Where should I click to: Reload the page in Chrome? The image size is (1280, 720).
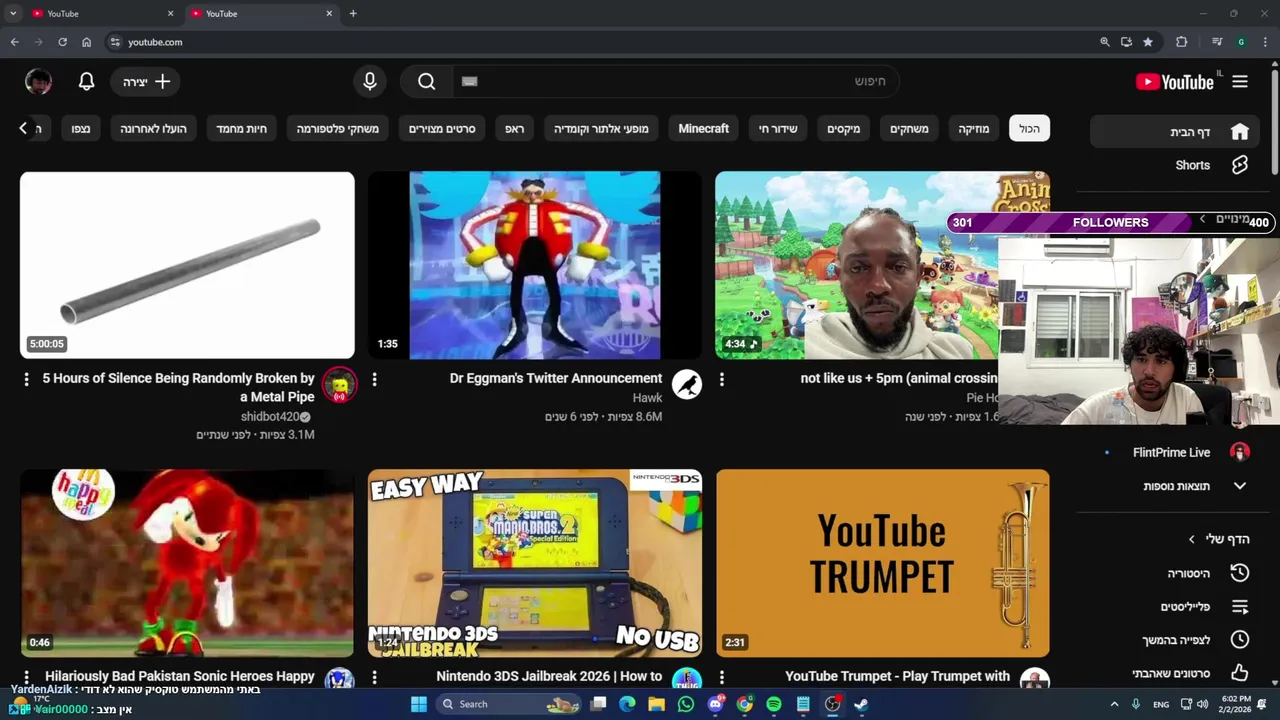coord(62,42)
